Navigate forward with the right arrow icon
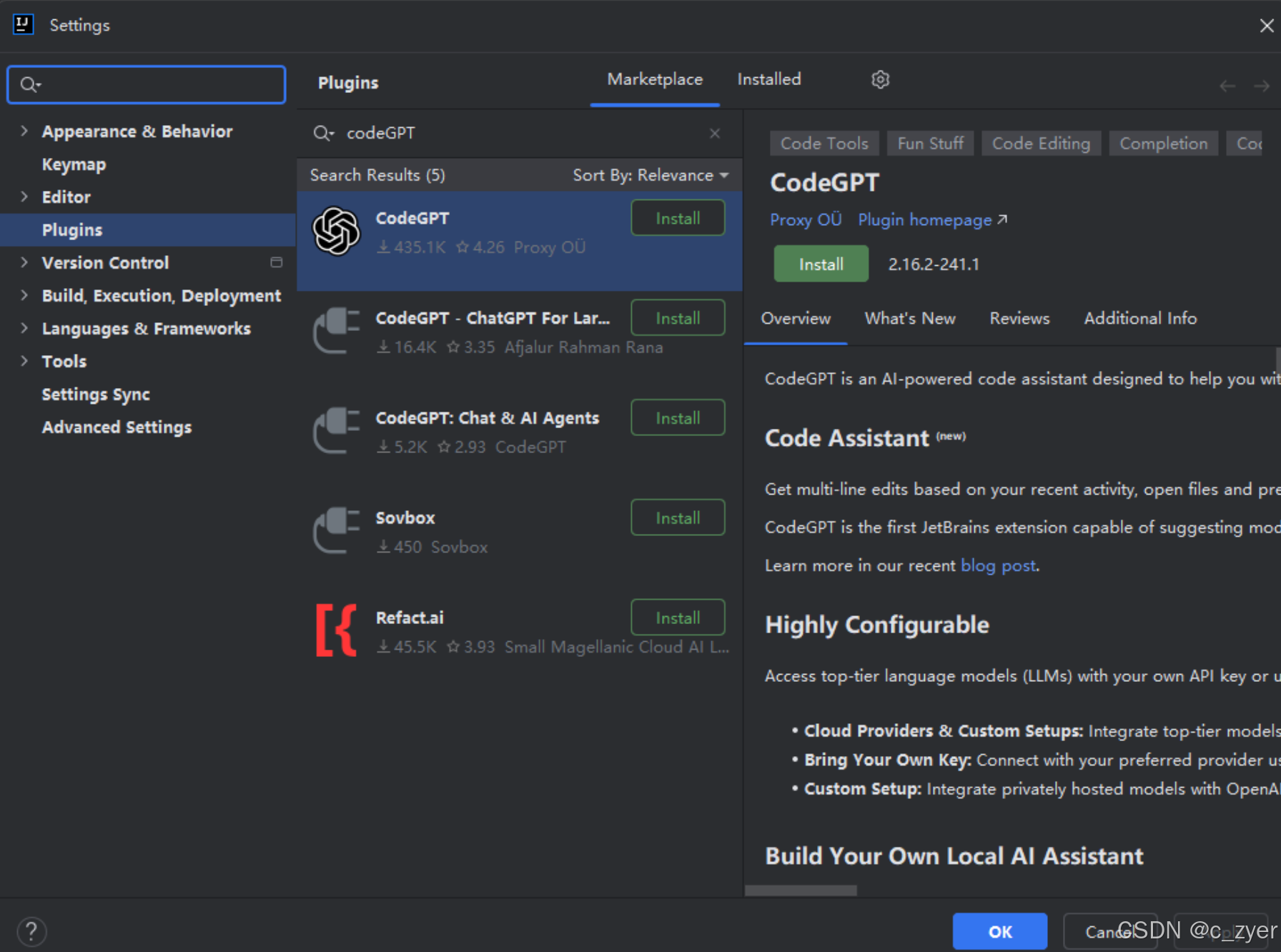 pos(1262,86)
